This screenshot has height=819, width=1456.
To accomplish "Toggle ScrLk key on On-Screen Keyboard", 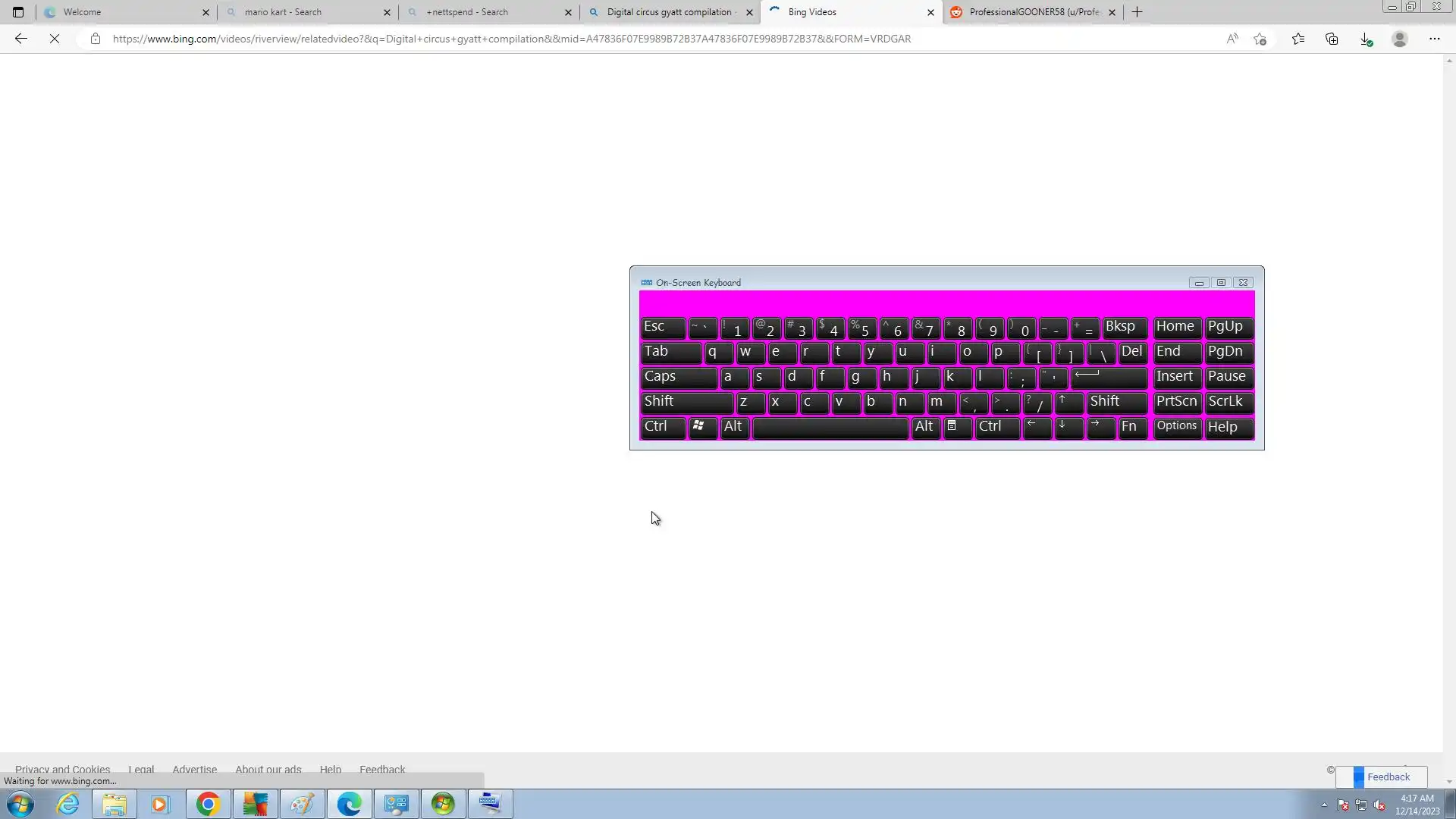I will tap(1228, 402).
